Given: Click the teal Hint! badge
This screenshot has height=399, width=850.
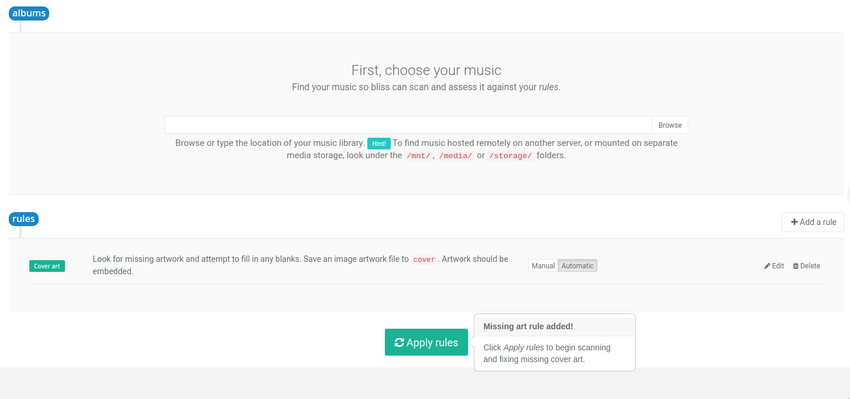Looking at the screenshot, I should (x=379, y=144).
